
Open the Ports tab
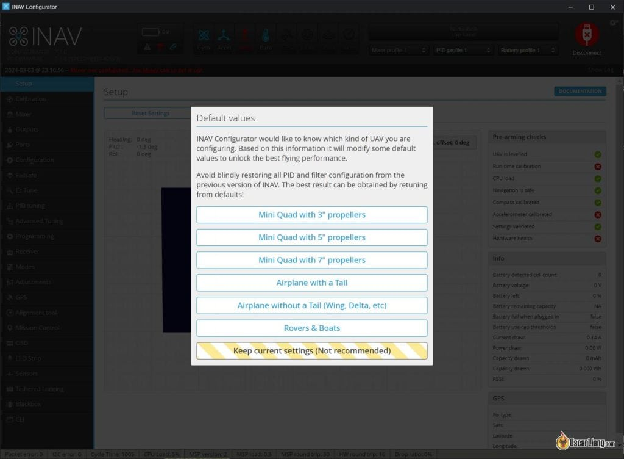pyautogui.click(x=47, y=145)
